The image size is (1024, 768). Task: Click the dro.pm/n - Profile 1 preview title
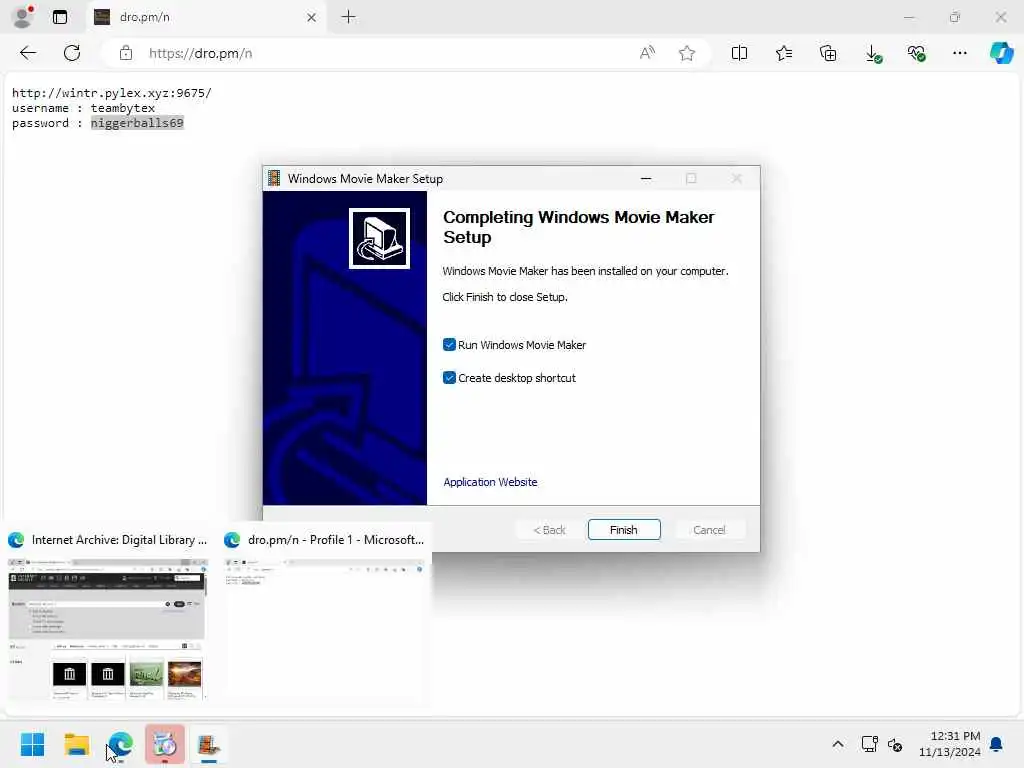pyautogui.click(x=336, y=540)
